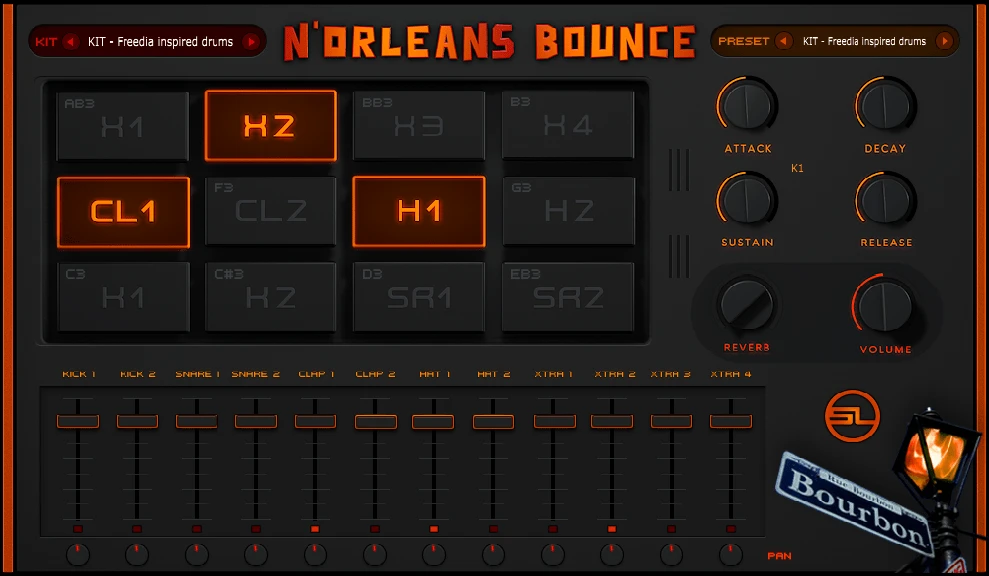Open the KIT name selector field
Screen dimensions: 989x576
[160, 42]
